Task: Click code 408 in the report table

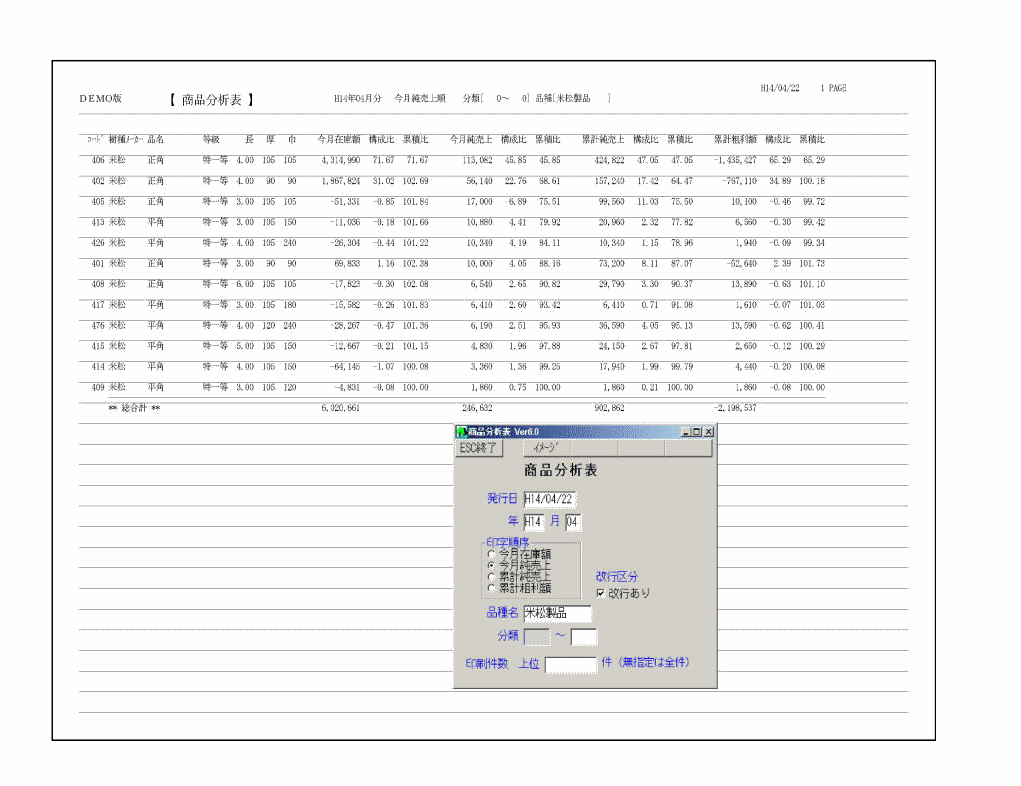Action: click(x=98, y=285)
